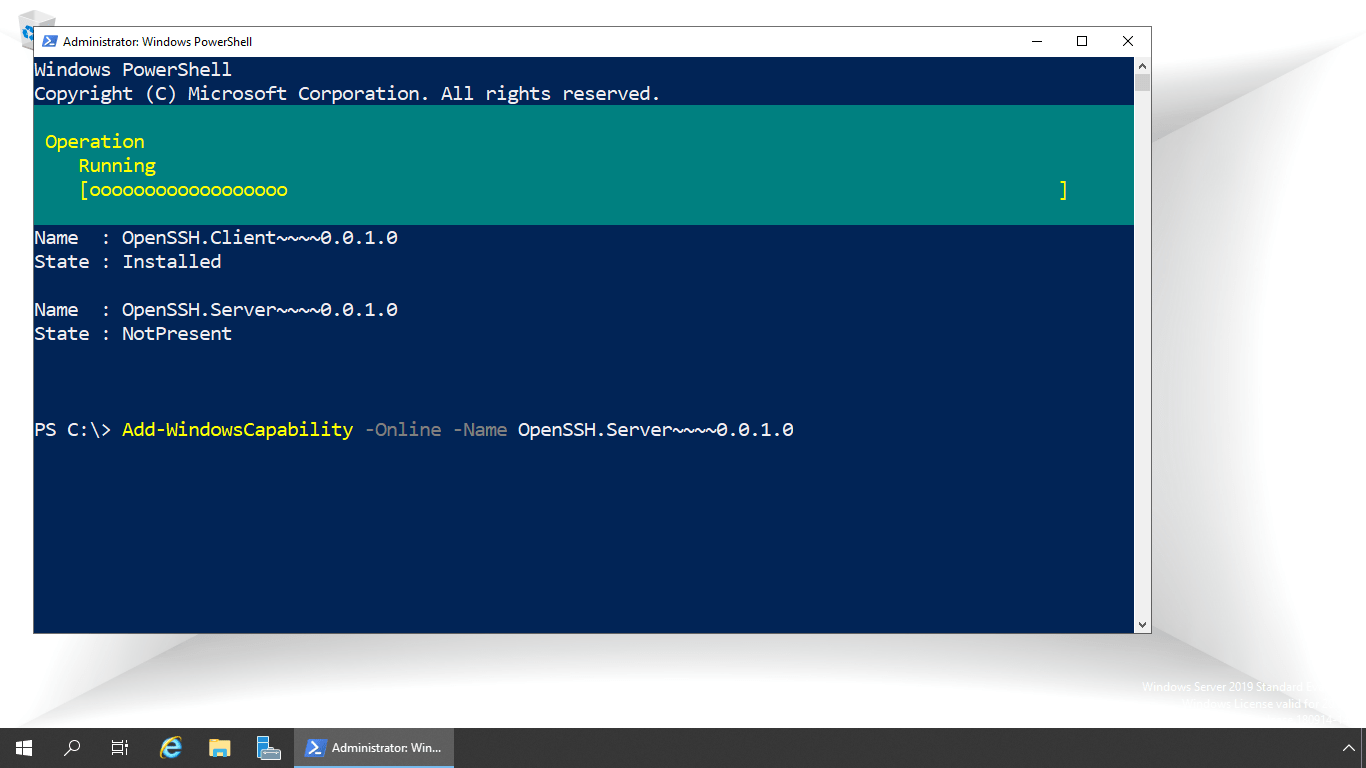Open File Explorer from the taskbar
Viewport: 1366px width, 768px height.
(x=220, y=748)
